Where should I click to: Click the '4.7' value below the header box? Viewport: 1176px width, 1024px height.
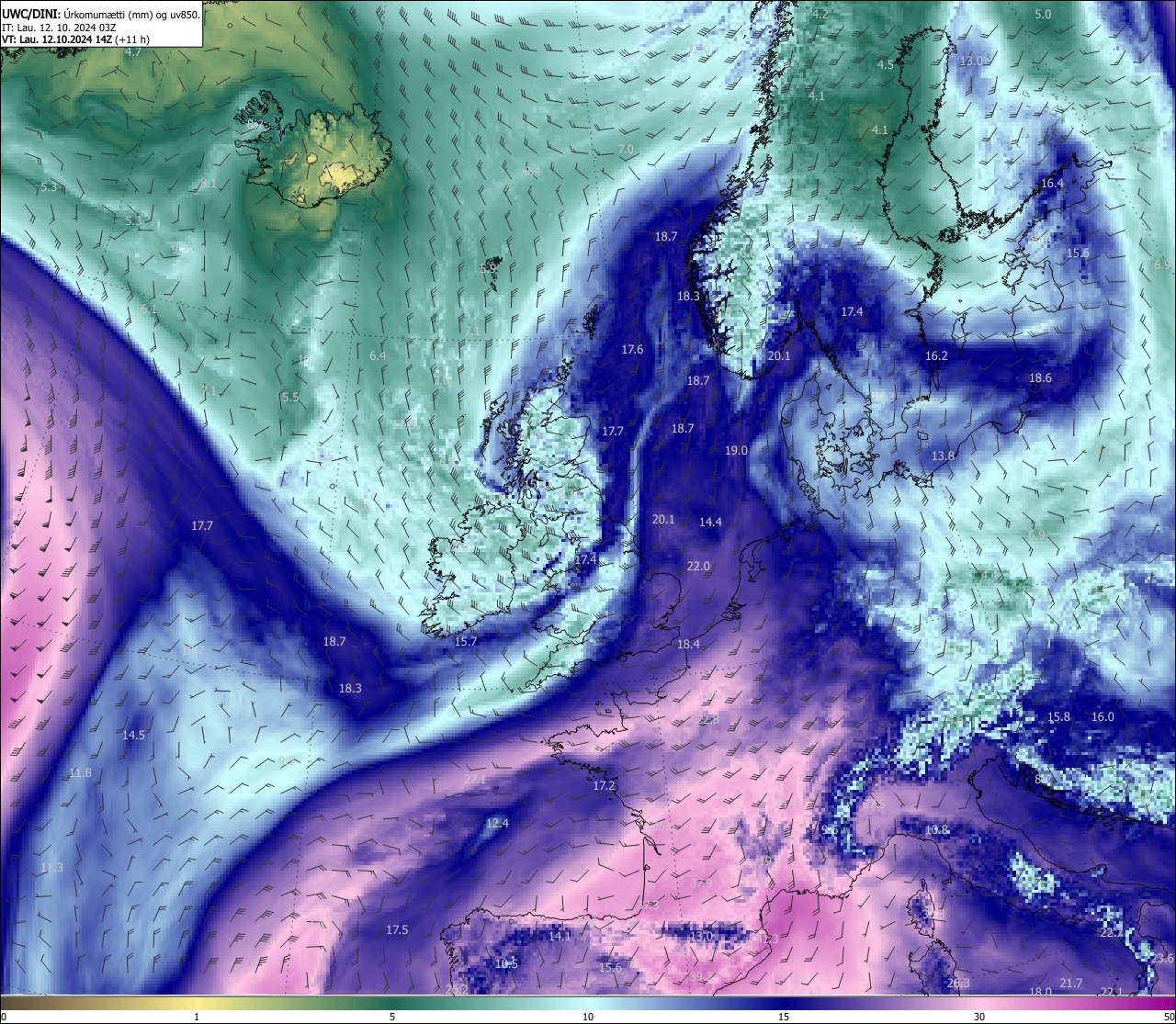133,52
